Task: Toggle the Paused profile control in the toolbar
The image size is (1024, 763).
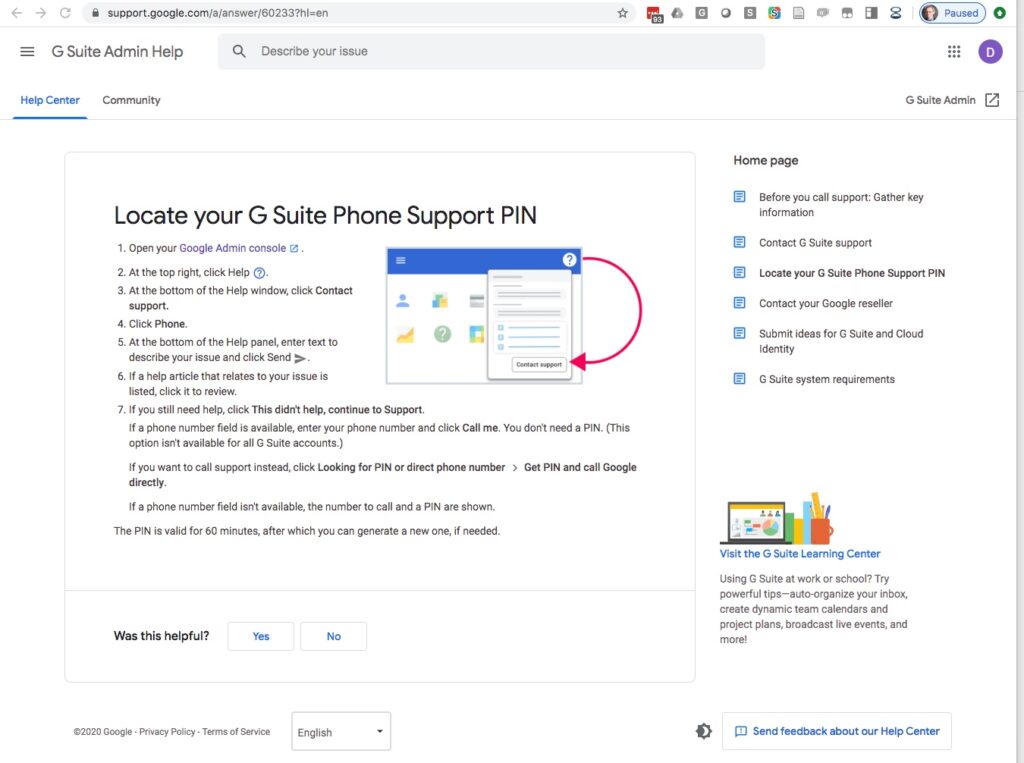Action: click(949, 13)
